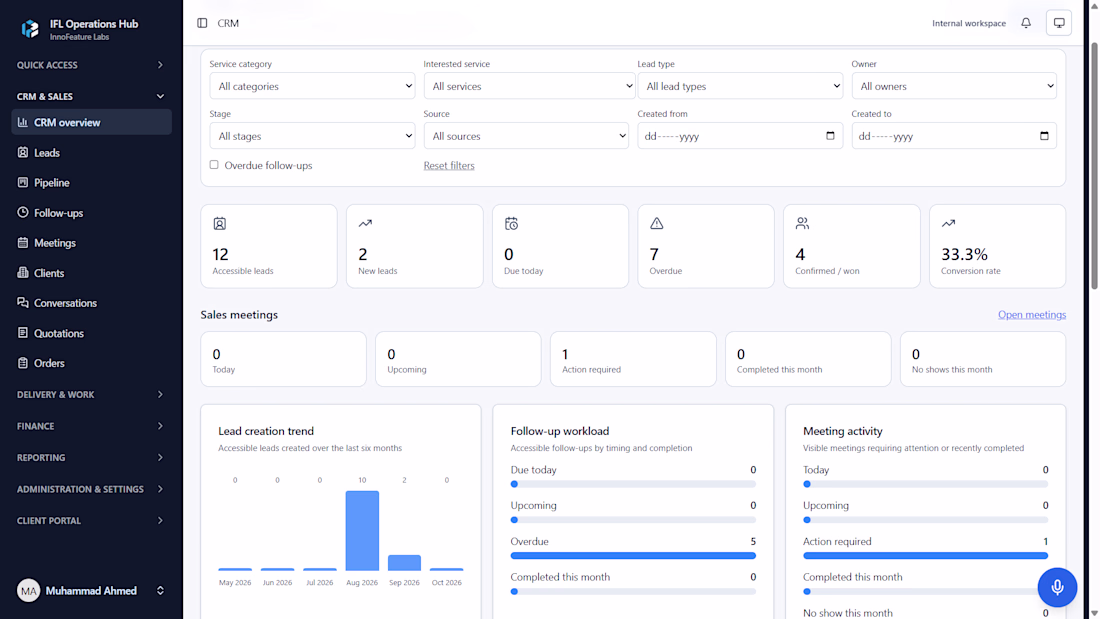Open the Action required meetings card

tap(633, 359)
